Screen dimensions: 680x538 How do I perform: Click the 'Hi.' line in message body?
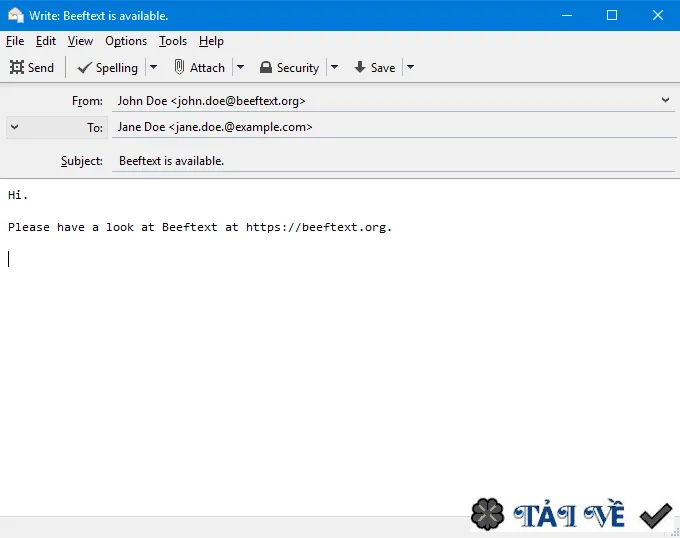(x=18, y=195)
